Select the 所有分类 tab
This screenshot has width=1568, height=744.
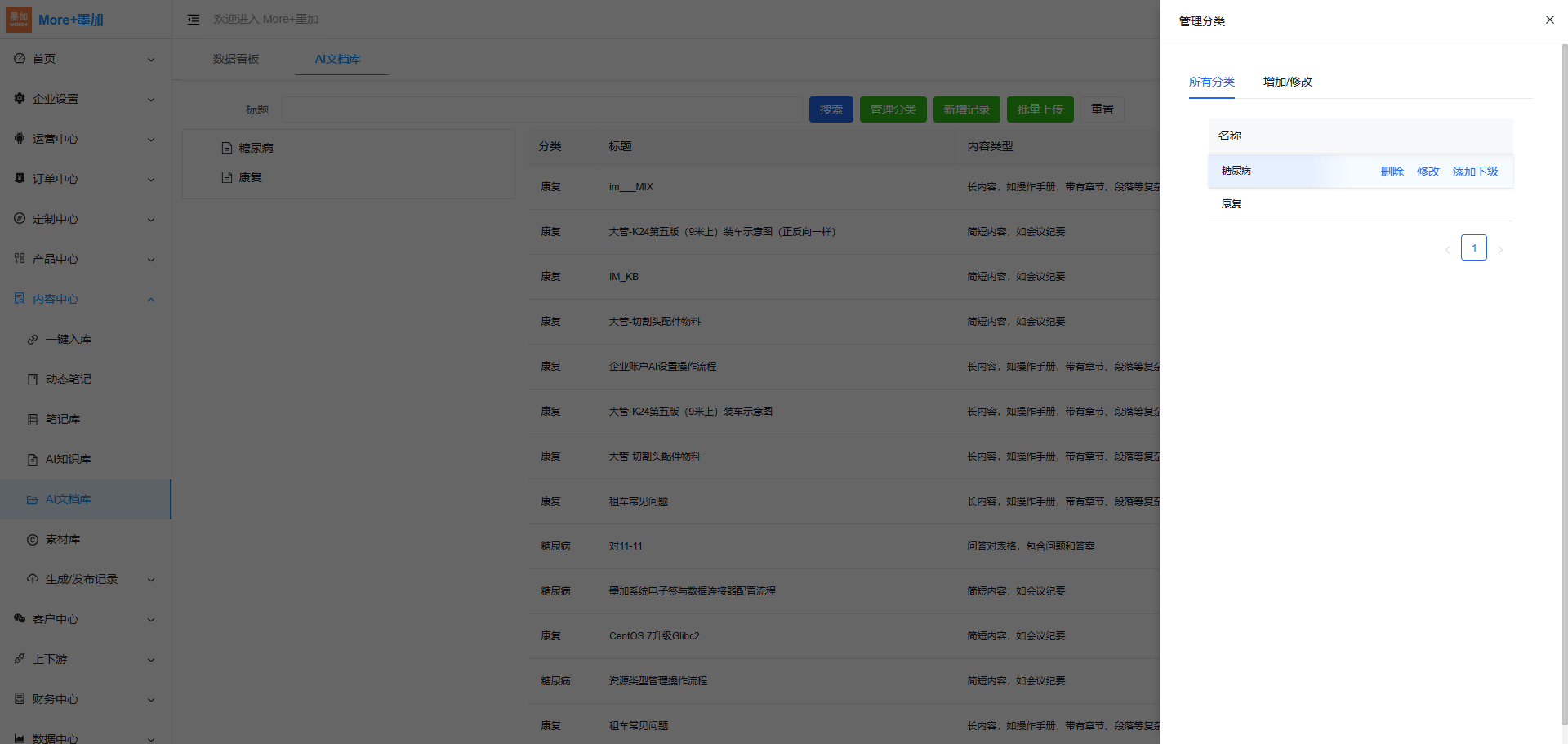1211,82
